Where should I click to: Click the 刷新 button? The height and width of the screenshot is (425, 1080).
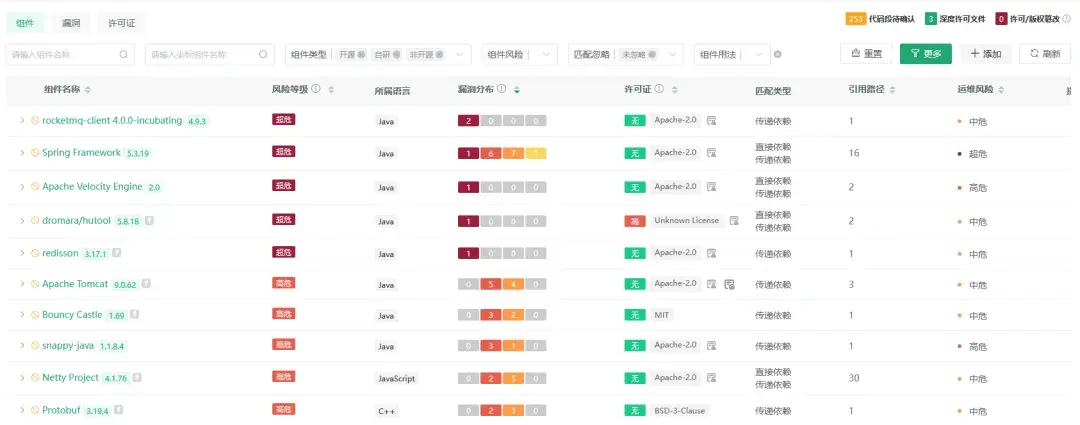(x=1045, y=54)
